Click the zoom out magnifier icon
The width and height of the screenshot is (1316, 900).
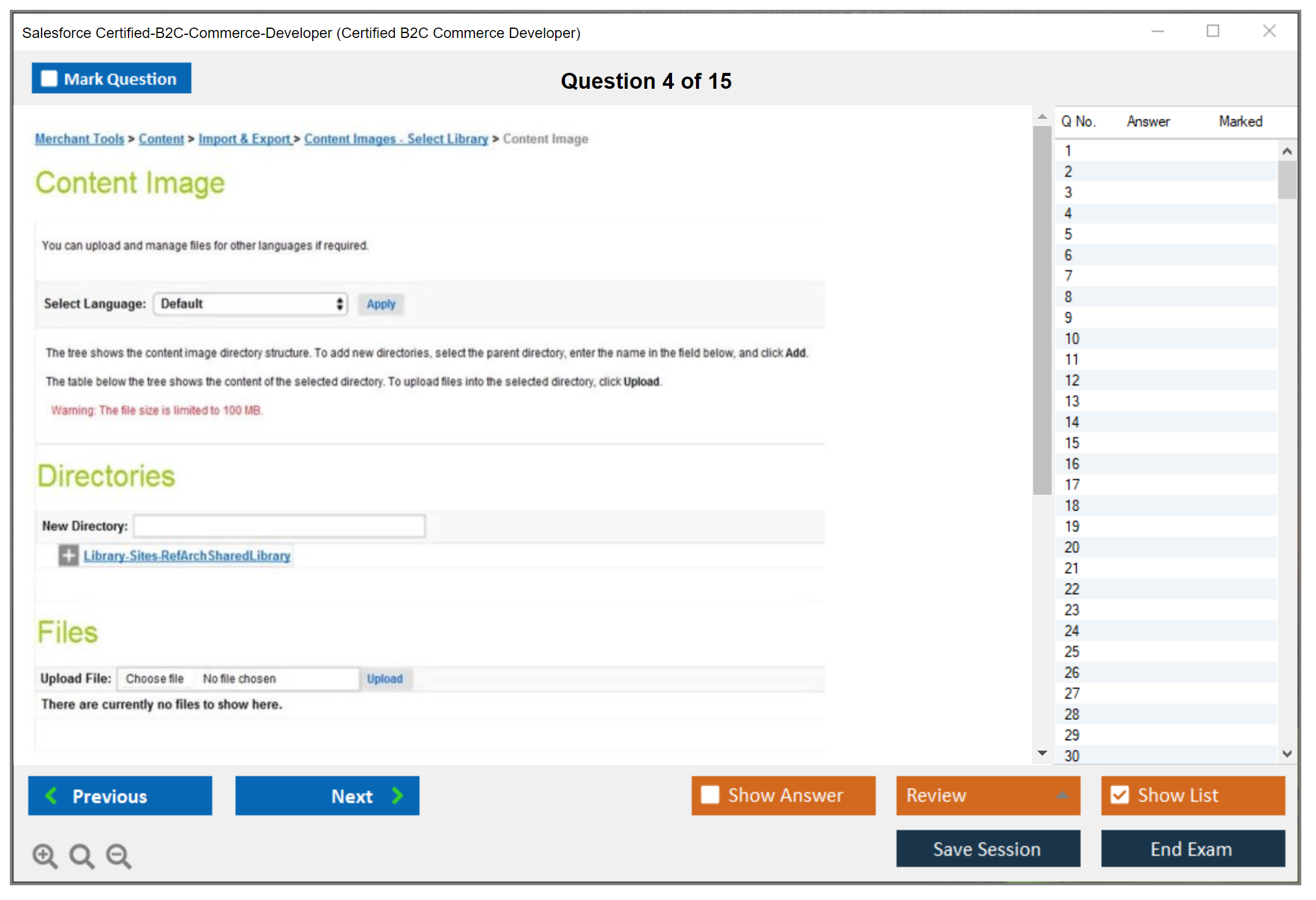[x=118, y=855]
